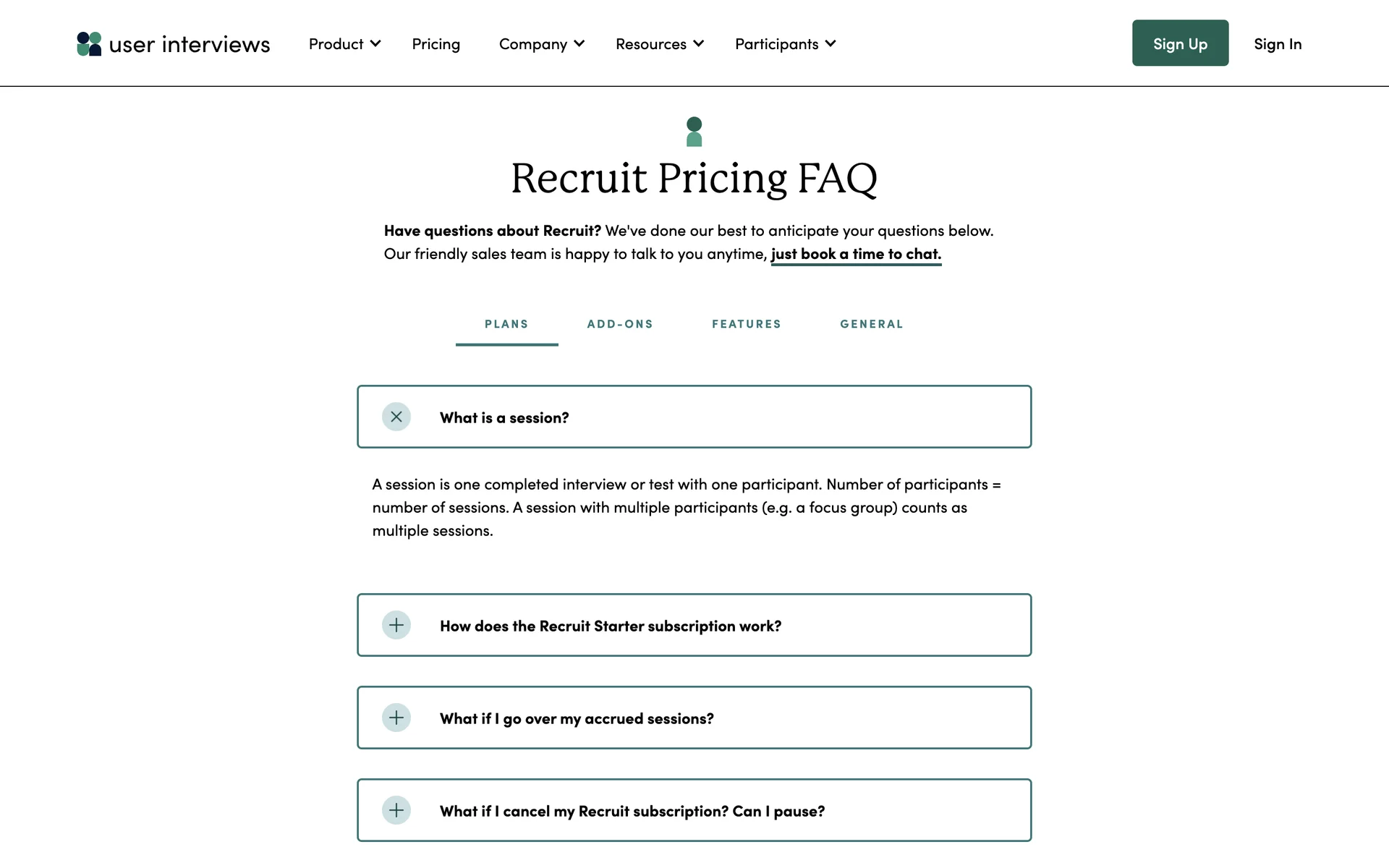
Task: Select the Features tab
Action: tap(747, 324)
